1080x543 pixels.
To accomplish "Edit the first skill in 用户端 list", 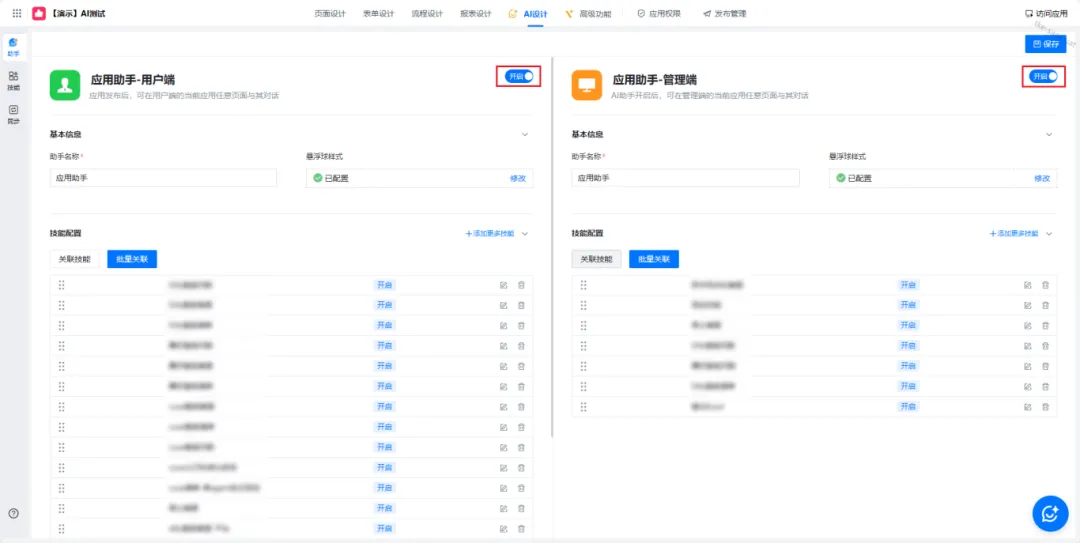I will (504, 285).
